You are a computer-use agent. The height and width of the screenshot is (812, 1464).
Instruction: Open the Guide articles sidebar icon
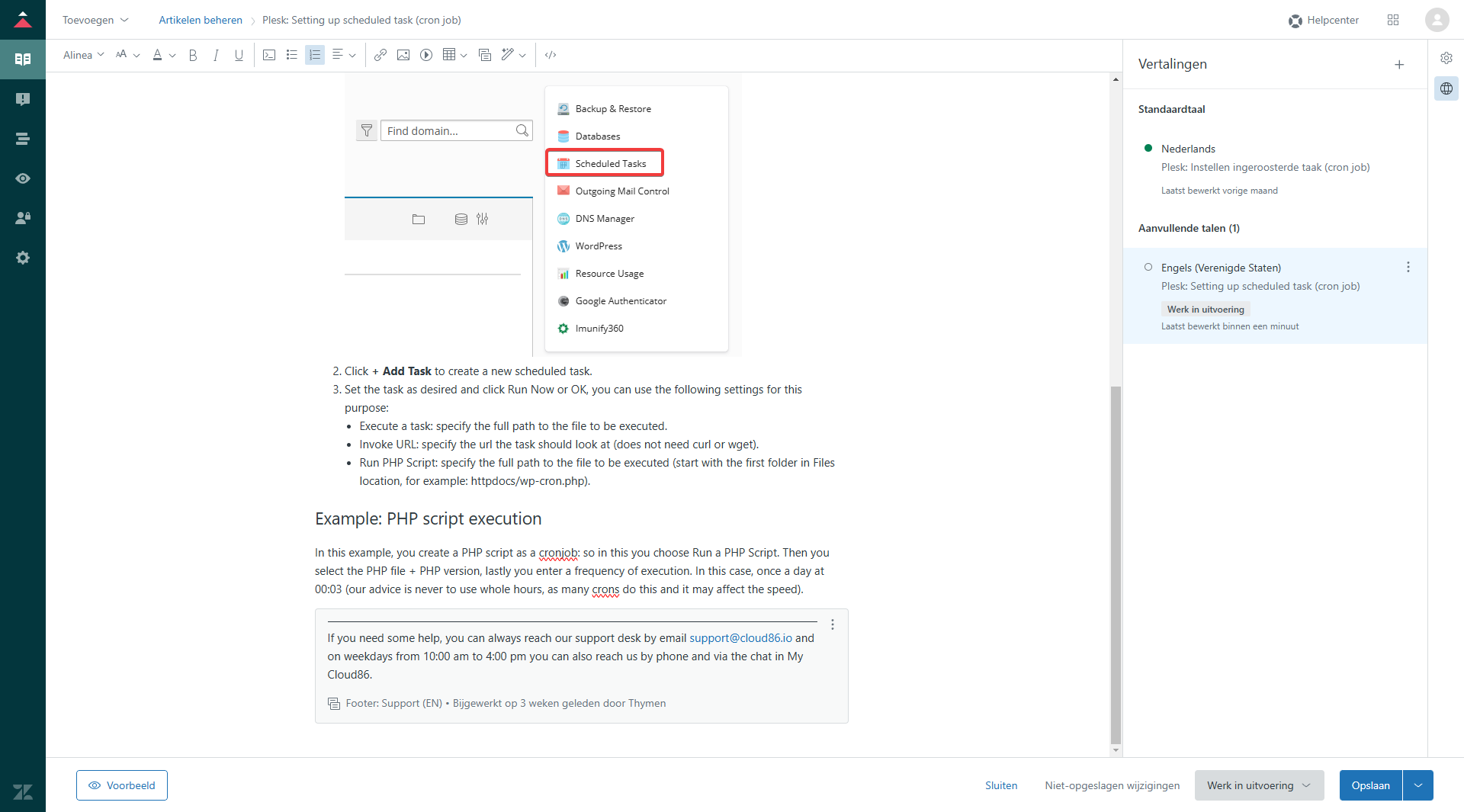(23, 59)
